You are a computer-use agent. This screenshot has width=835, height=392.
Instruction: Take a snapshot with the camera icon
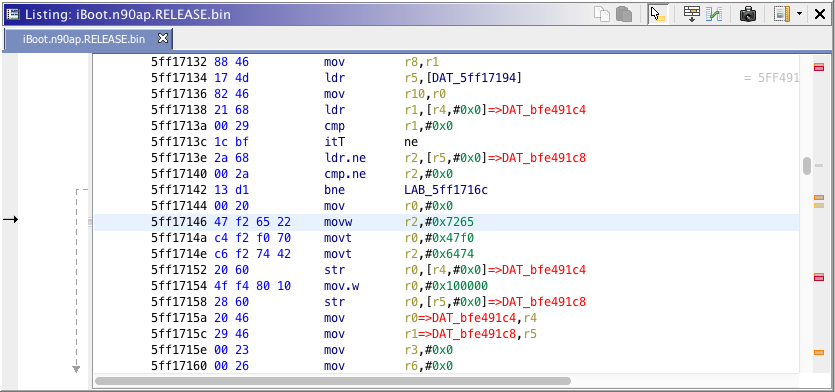click(748, 14)
